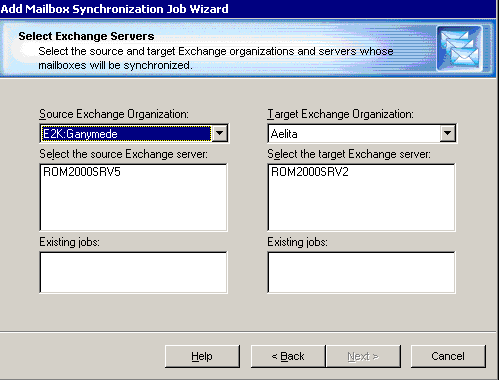Click the Next button
The width and height of the screenshot is (500, 380).
tap(363, 356)
